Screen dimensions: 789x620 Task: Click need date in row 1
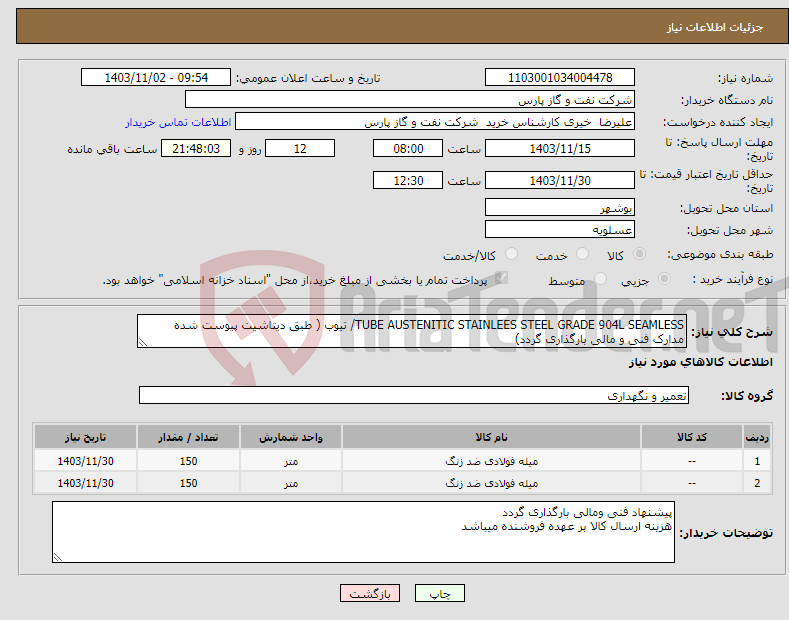86,461
